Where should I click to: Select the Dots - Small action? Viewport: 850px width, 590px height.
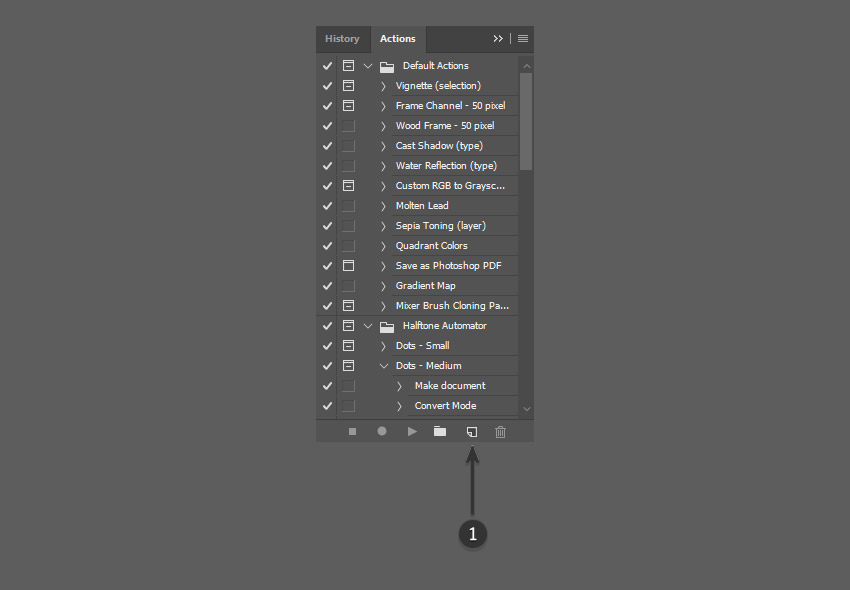422,345
